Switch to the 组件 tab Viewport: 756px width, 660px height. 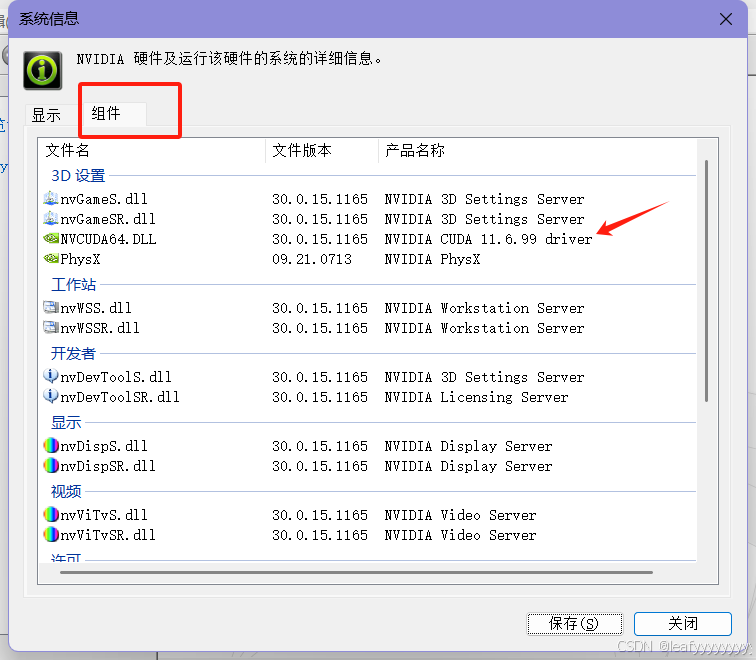coord(112,114)
